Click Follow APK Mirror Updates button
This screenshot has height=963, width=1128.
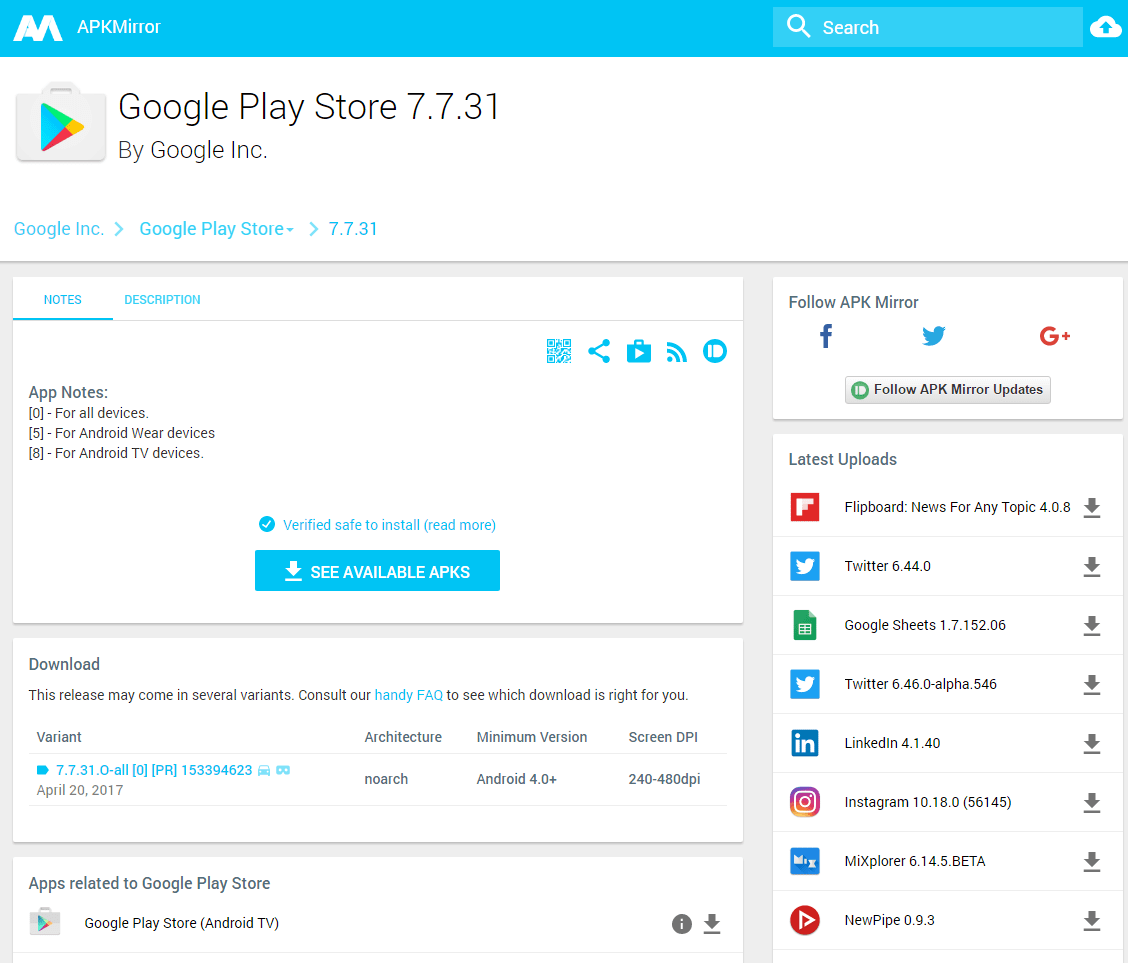pyautogui.click(x=947, y=390)
